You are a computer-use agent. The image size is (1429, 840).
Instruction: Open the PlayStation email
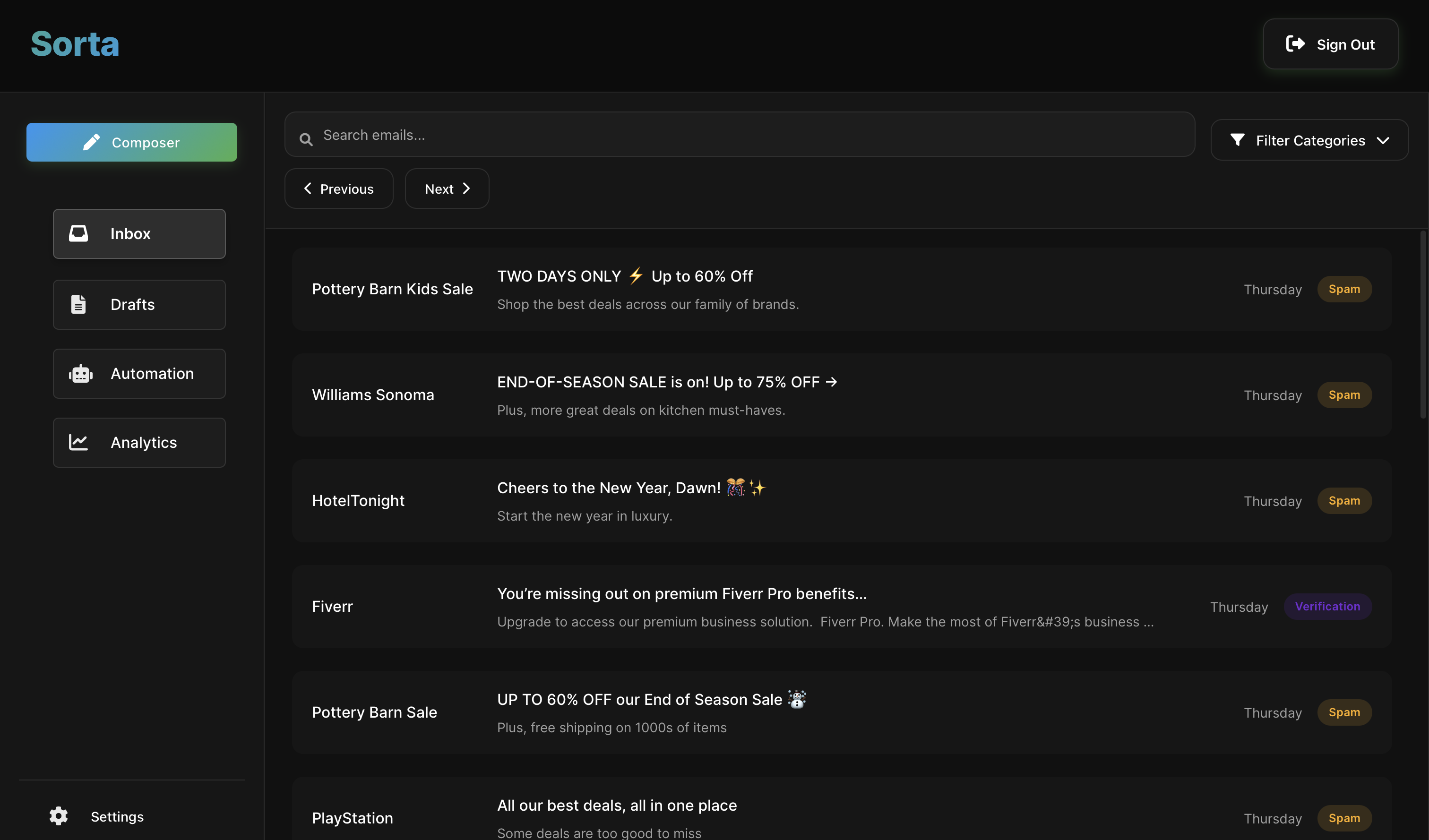842,809
